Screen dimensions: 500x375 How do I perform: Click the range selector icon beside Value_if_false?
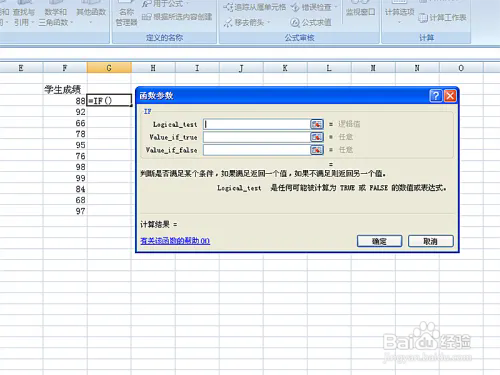317,150
